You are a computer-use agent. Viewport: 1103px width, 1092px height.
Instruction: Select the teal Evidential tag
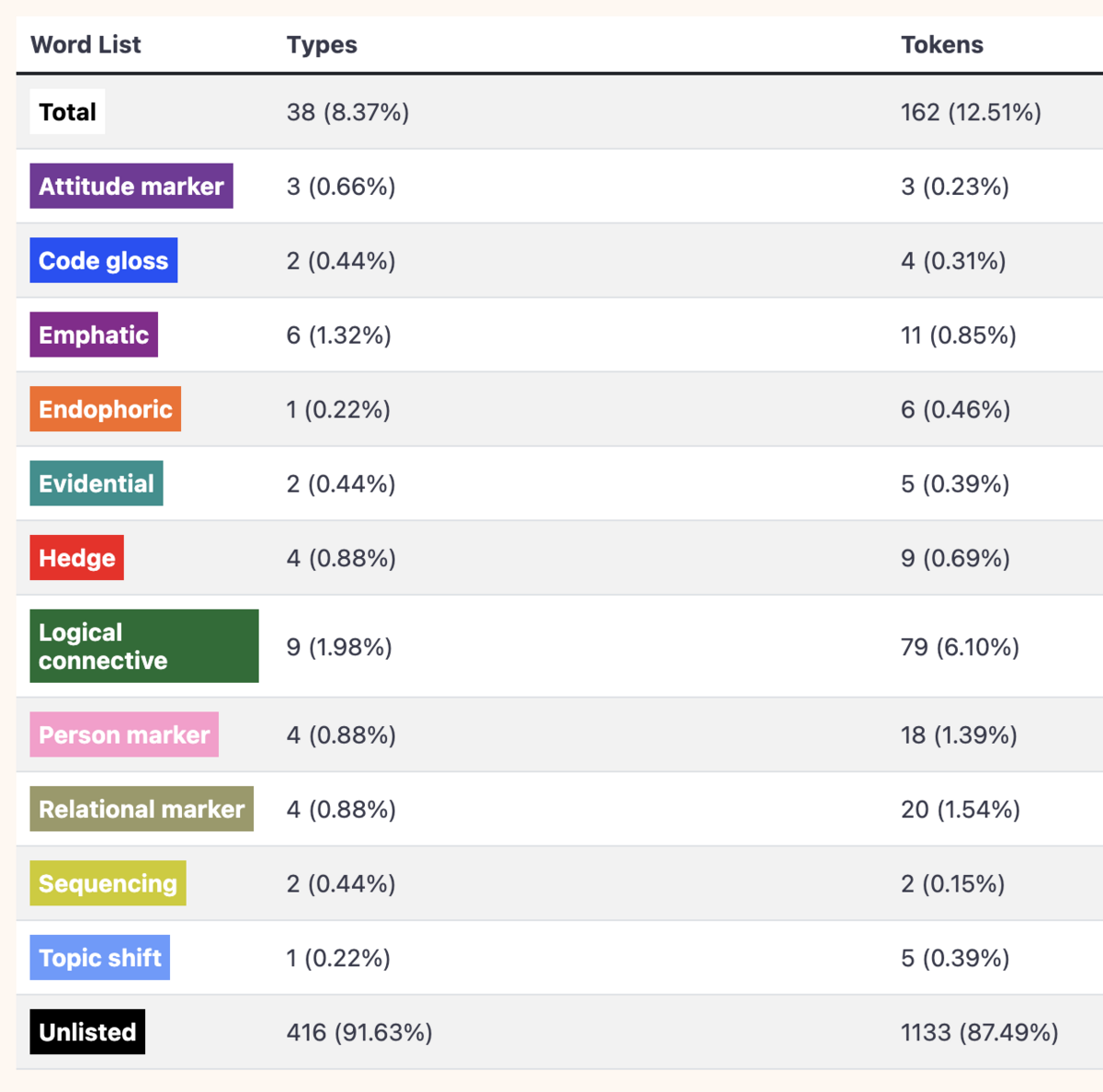point(97,483)
